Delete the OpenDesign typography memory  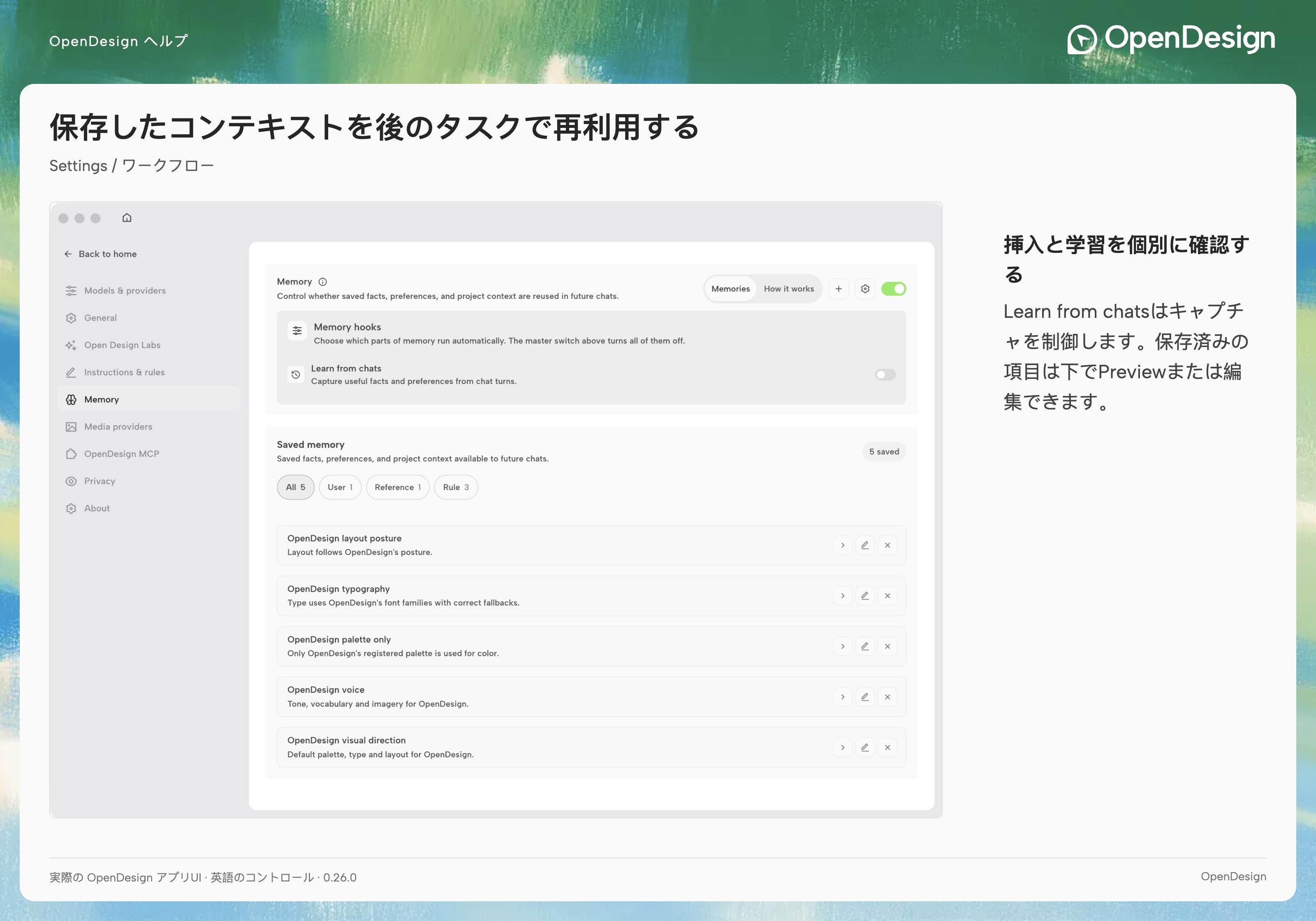click(887, 596)
